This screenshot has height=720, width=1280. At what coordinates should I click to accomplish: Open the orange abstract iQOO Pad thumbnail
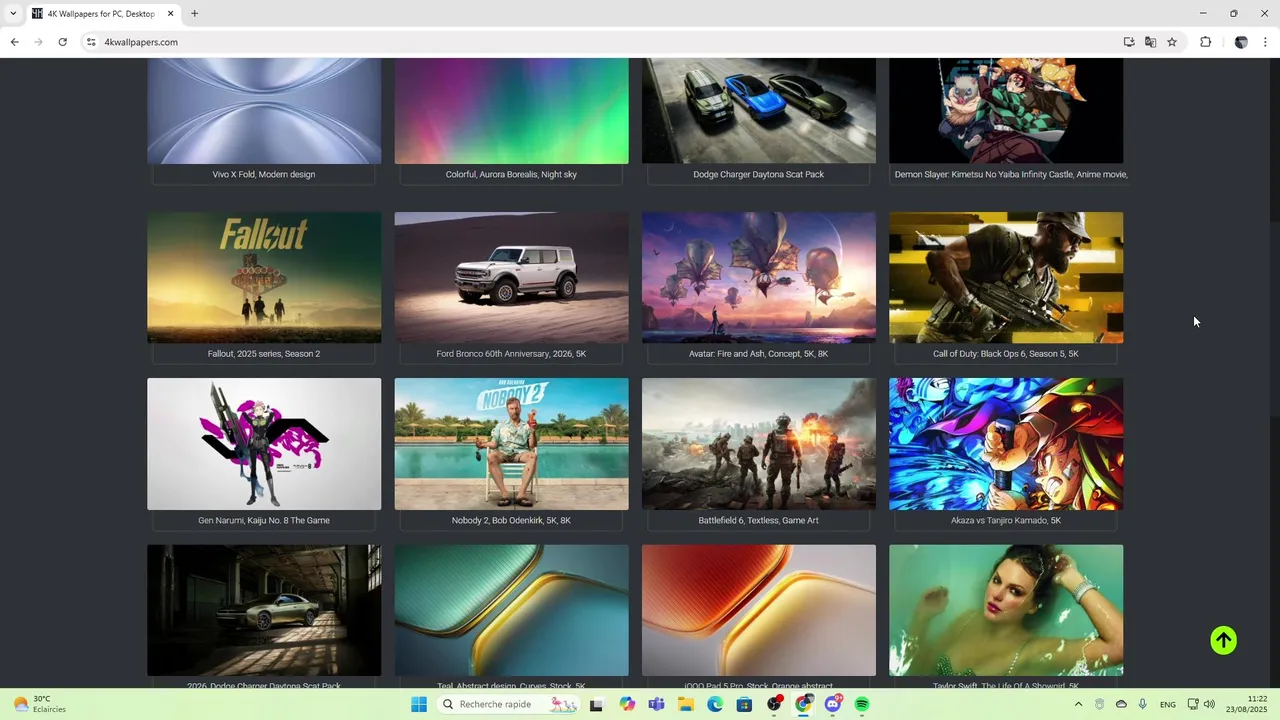pos(759,610)
